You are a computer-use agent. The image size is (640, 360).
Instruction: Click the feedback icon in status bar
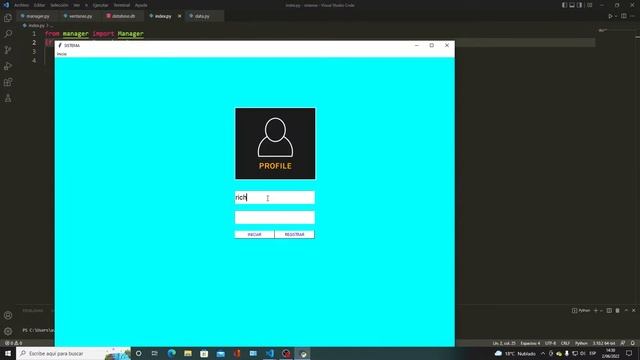pos(623,343)
